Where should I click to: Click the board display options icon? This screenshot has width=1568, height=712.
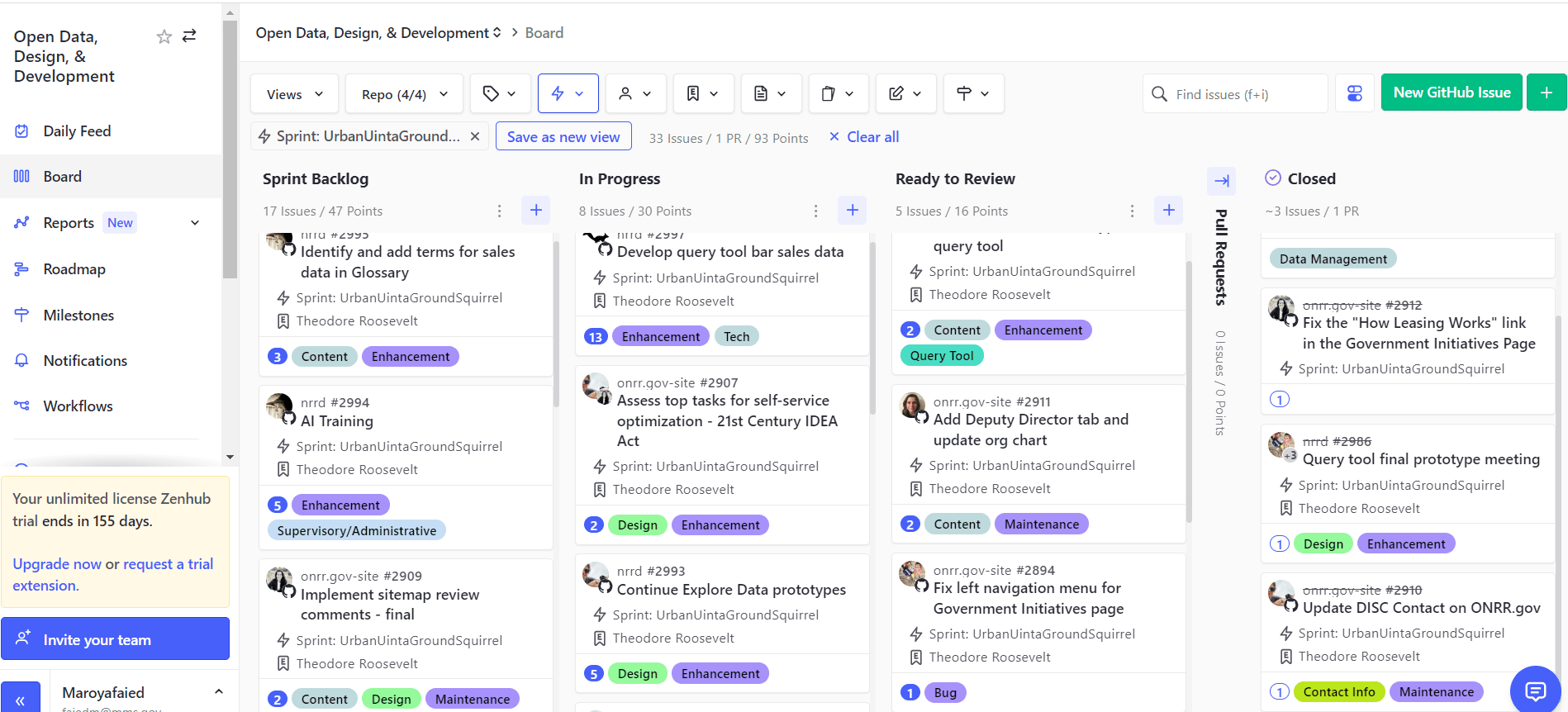click(1354, 93)
